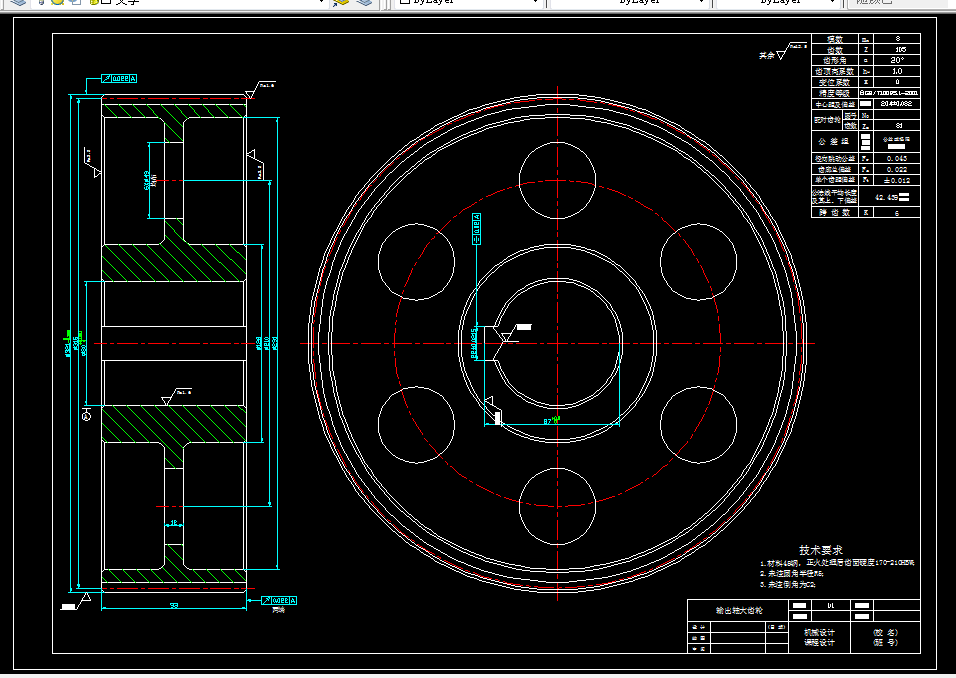Select the 齿数 label in parameter table
The image size is (956, 678).
point(835,50)
